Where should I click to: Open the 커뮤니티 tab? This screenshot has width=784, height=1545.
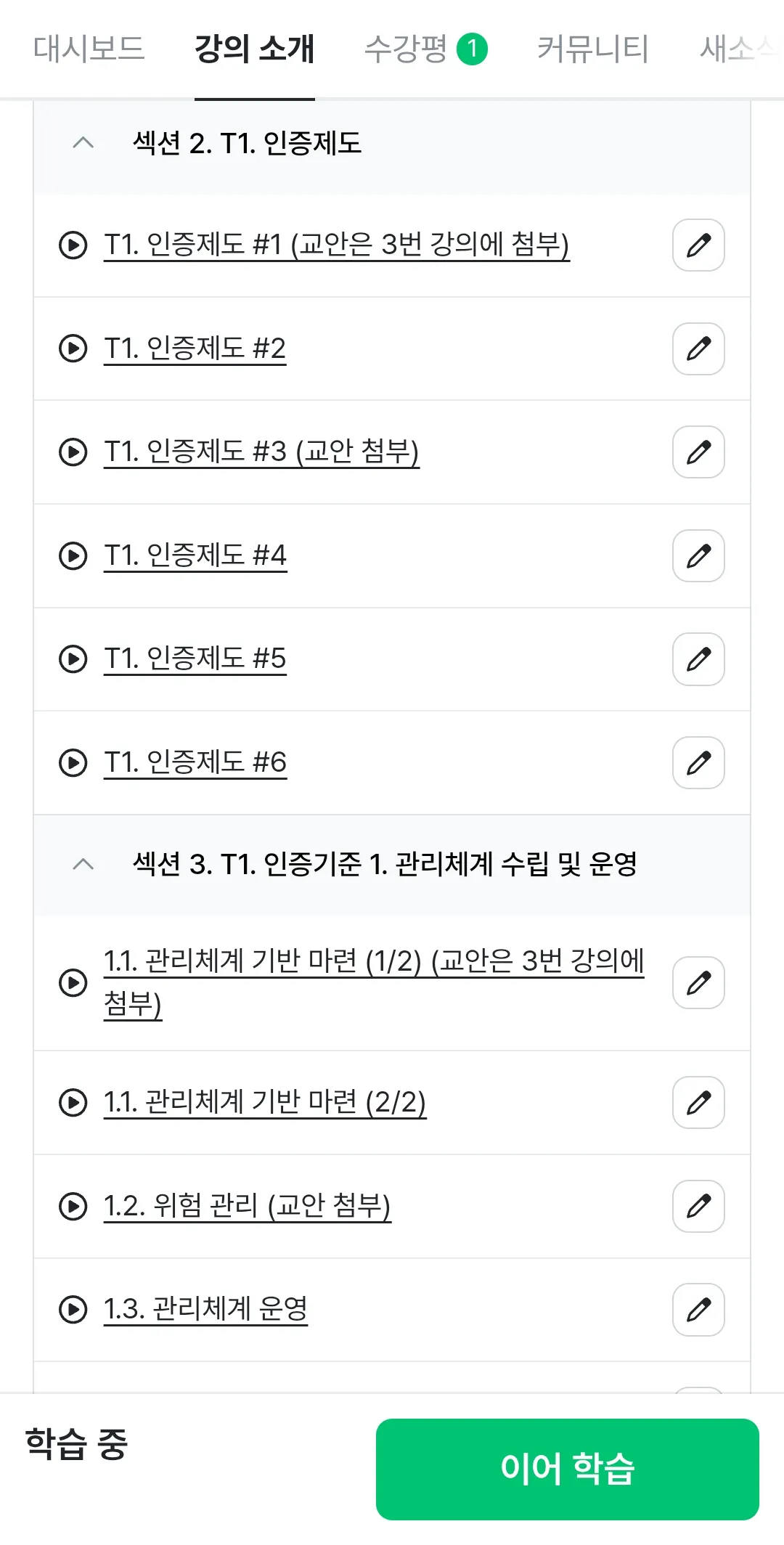[592, 49]
